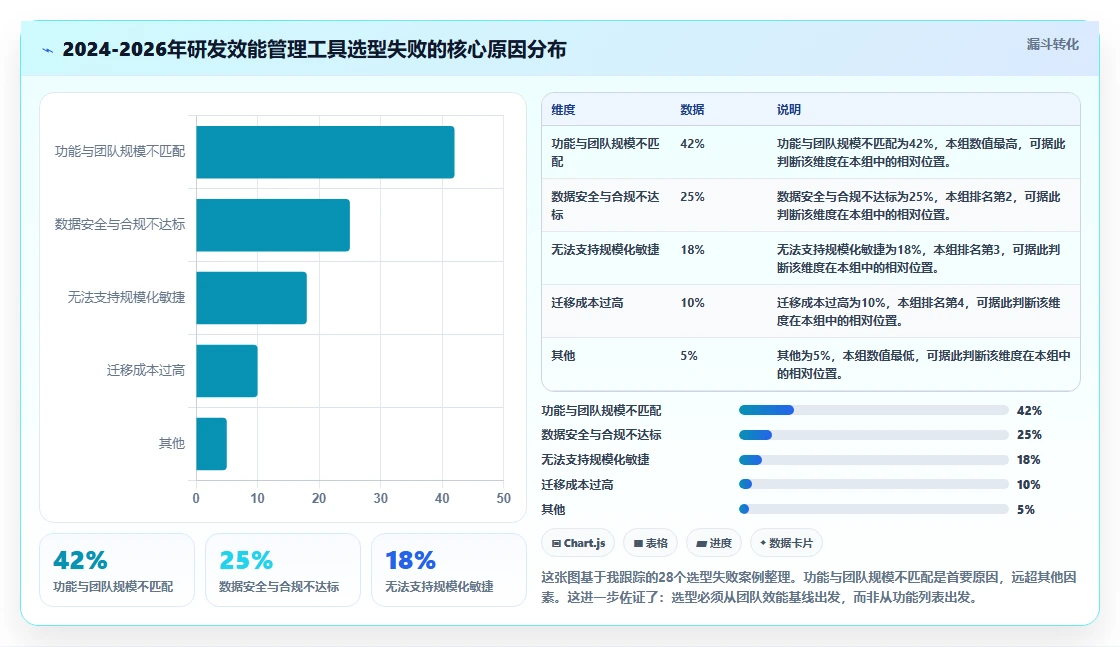Click the 42% value beside the progress bar

pos(1029,411)
